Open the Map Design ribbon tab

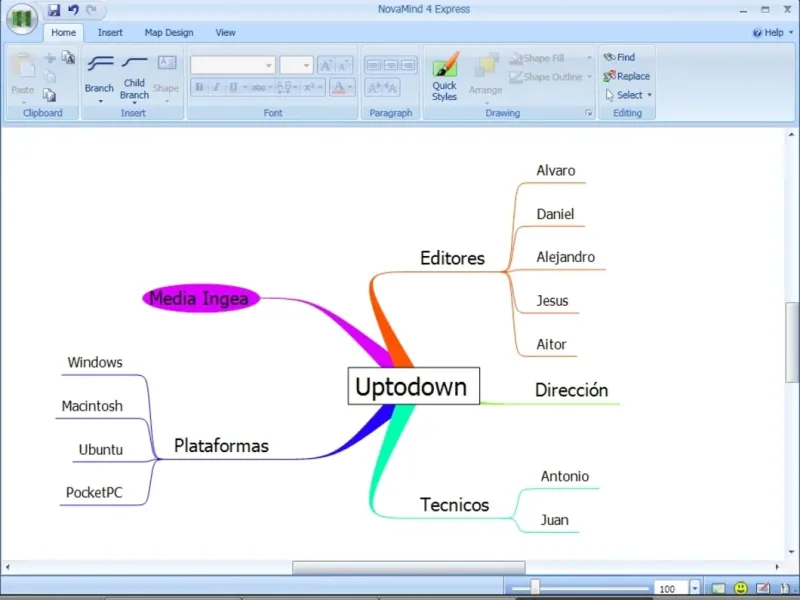click(x=169, y=33)
